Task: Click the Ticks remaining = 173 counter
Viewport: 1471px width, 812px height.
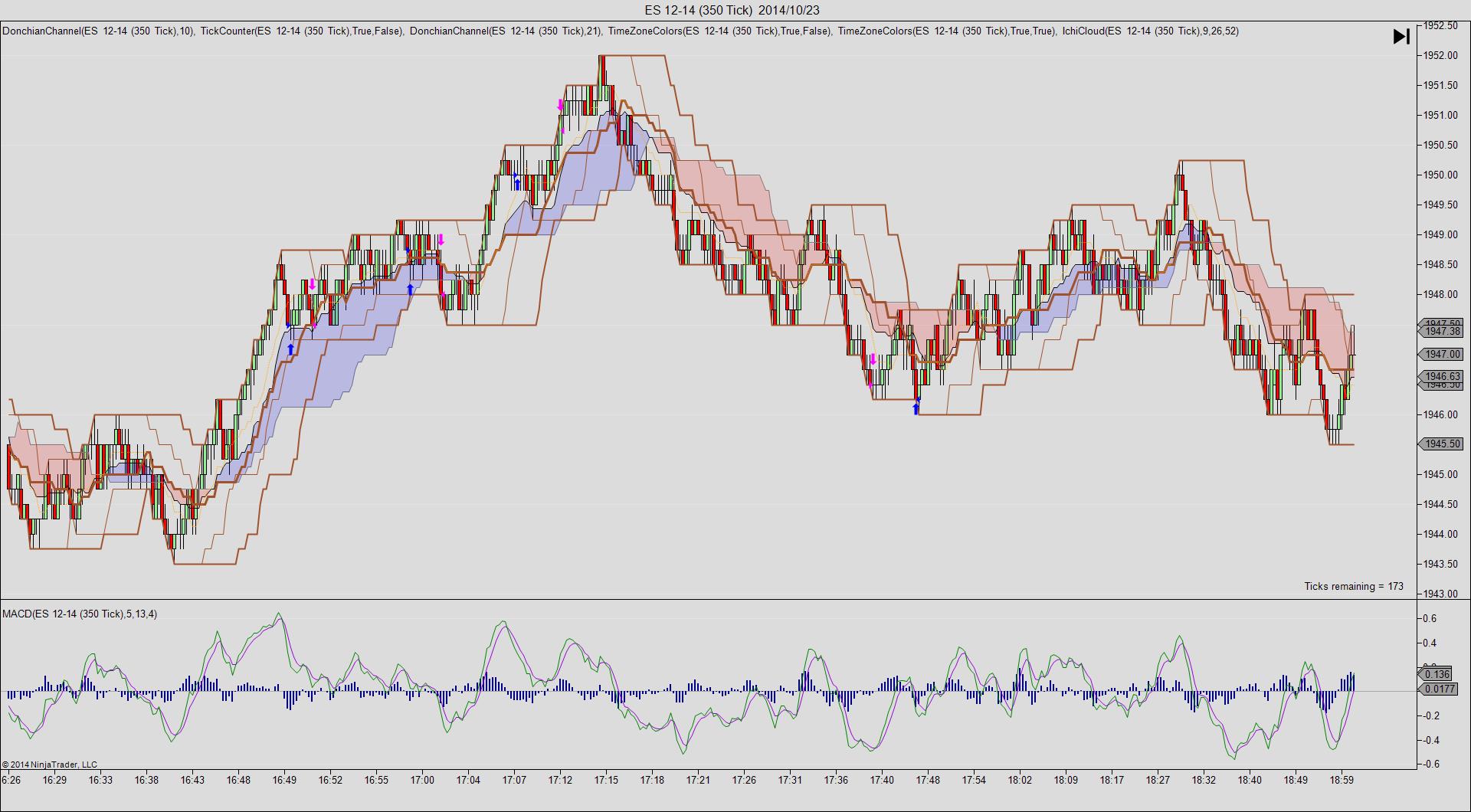Action: click(x=1354, y=586)
